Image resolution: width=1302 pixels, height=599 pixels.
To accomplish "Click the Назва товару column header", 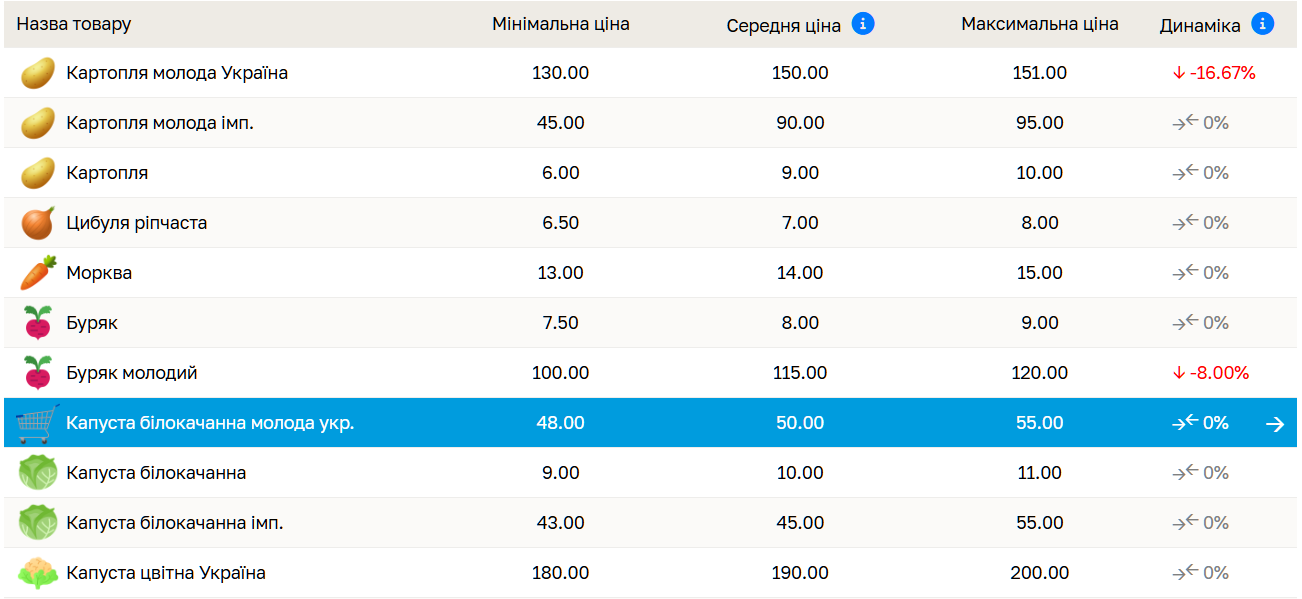I will pos(74,24).
